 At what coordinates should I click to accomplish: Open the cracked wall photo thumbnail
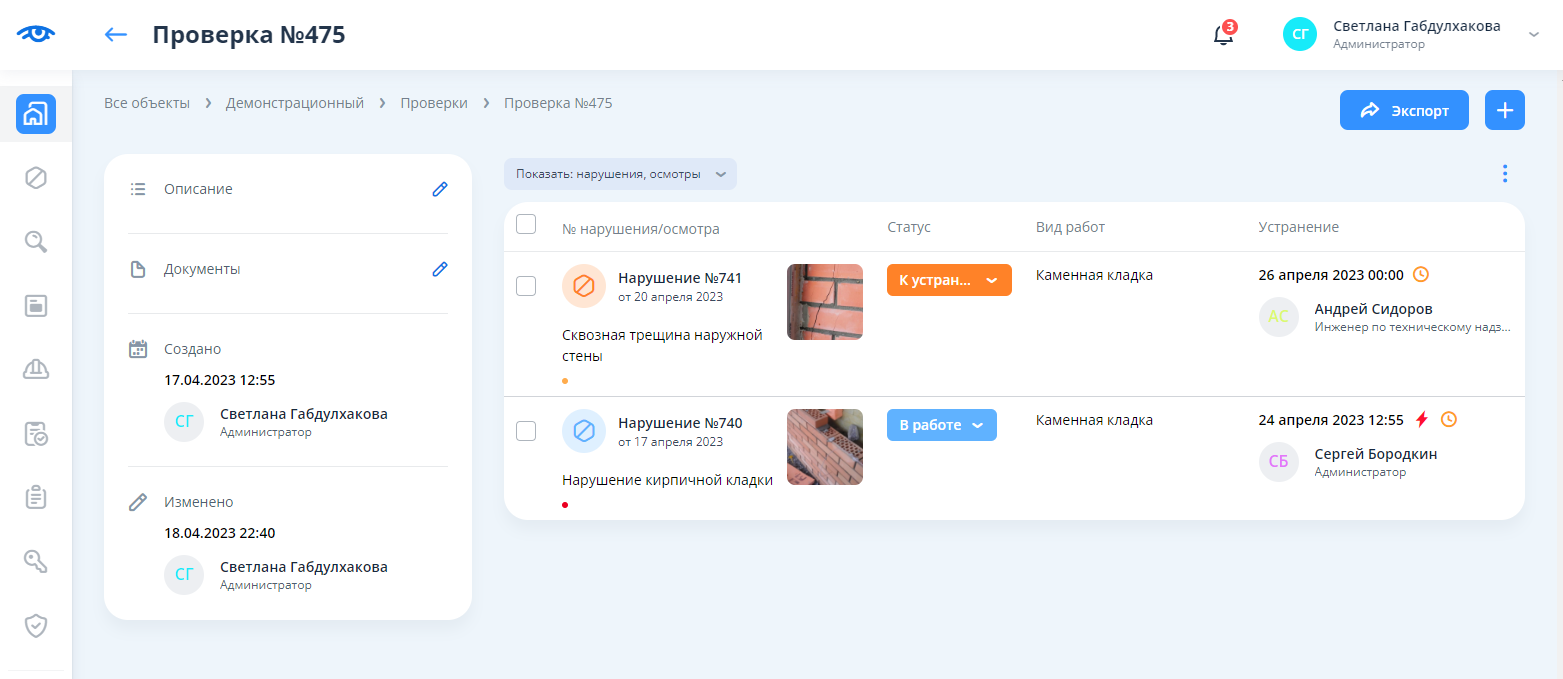point(825,302)
